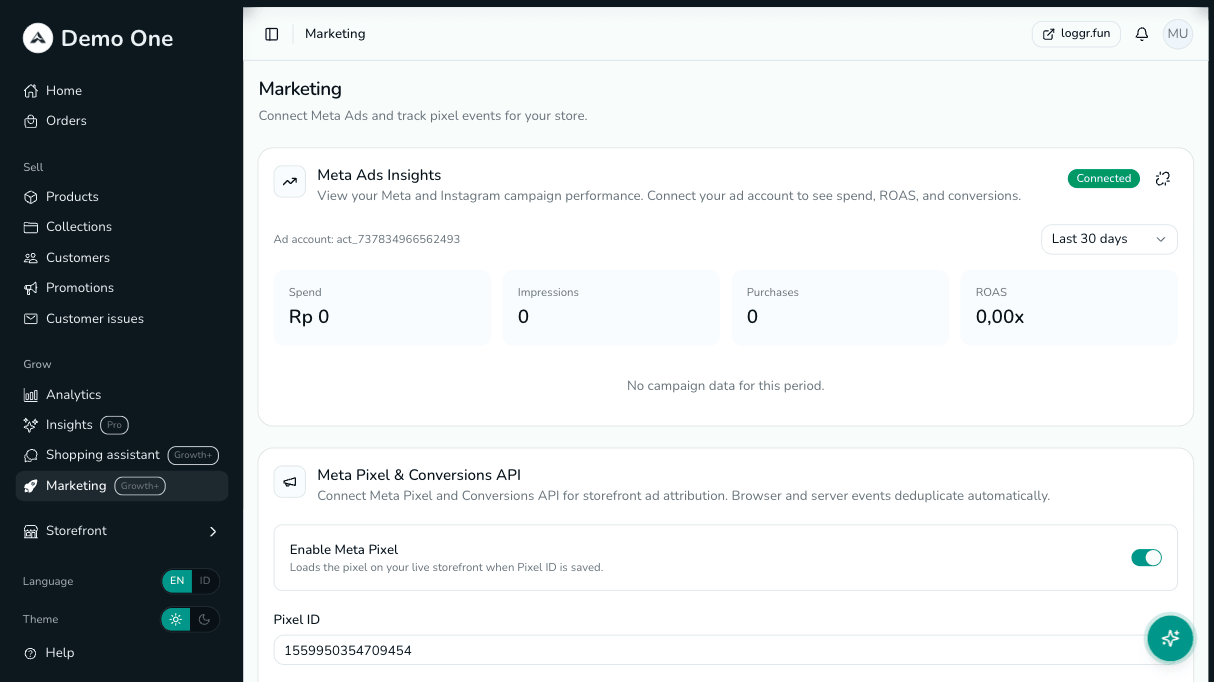Click the external link icon beside loggr.fun
Image resolution: width=1214 pixels, height=682 pixels.
click(1049, 34)
